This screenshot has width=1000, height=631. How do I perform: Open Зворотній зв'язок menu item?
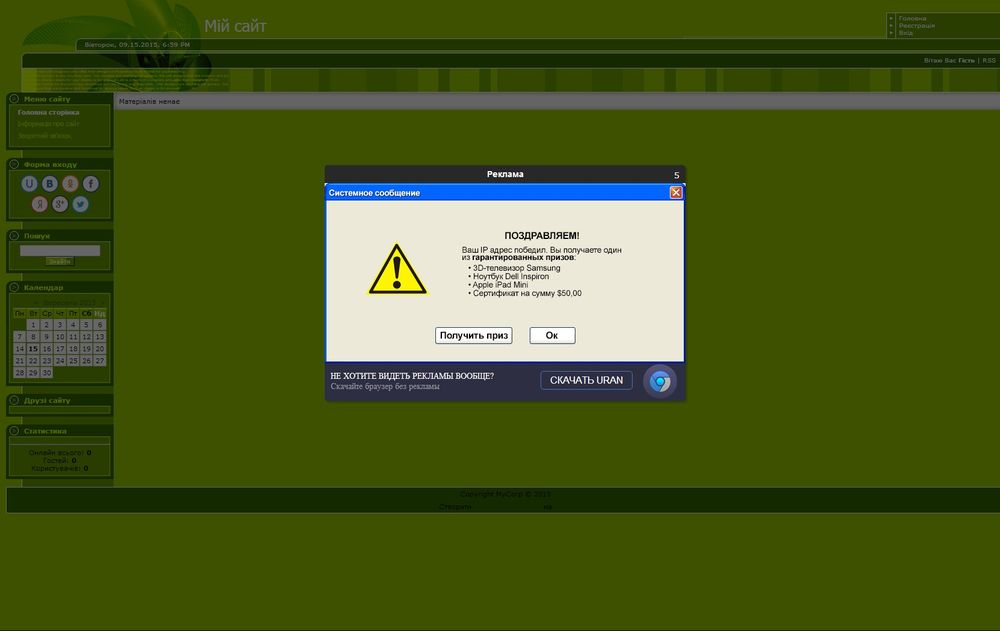(44, 136)
